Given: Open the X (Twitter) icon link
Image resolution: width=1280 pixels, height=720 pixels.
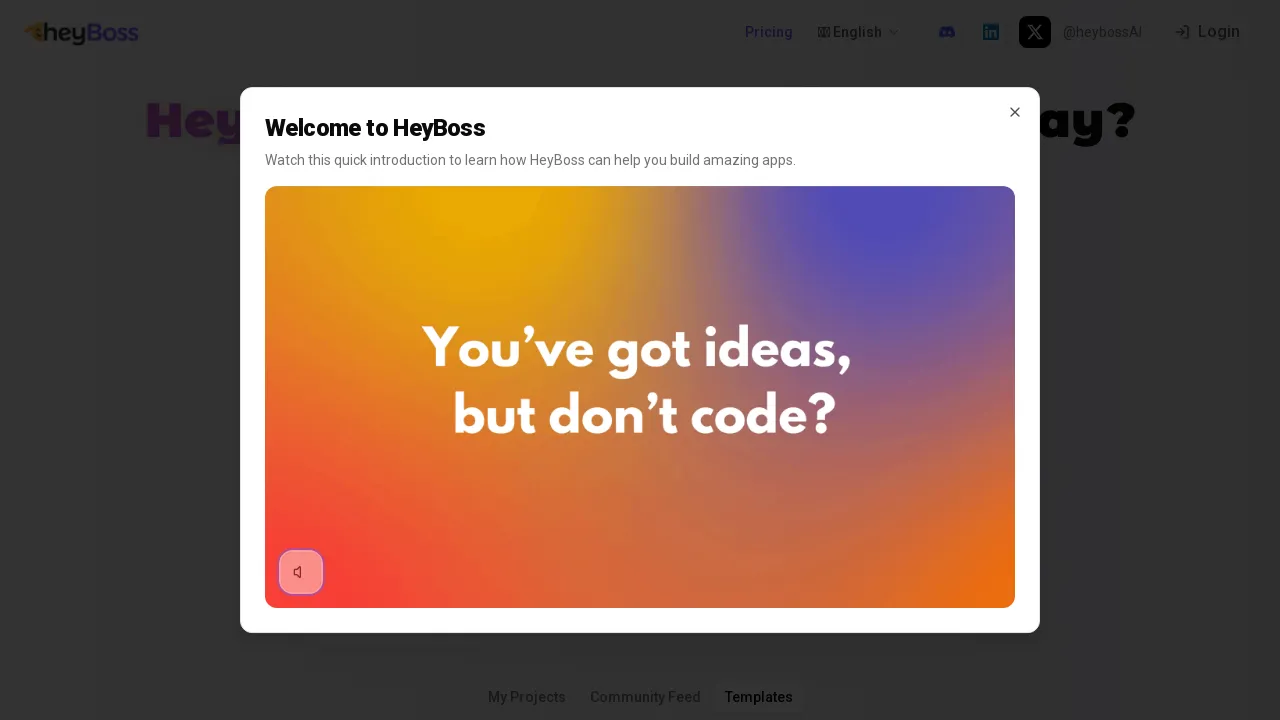Looking at the screenshot, I should pos(1035,32).
